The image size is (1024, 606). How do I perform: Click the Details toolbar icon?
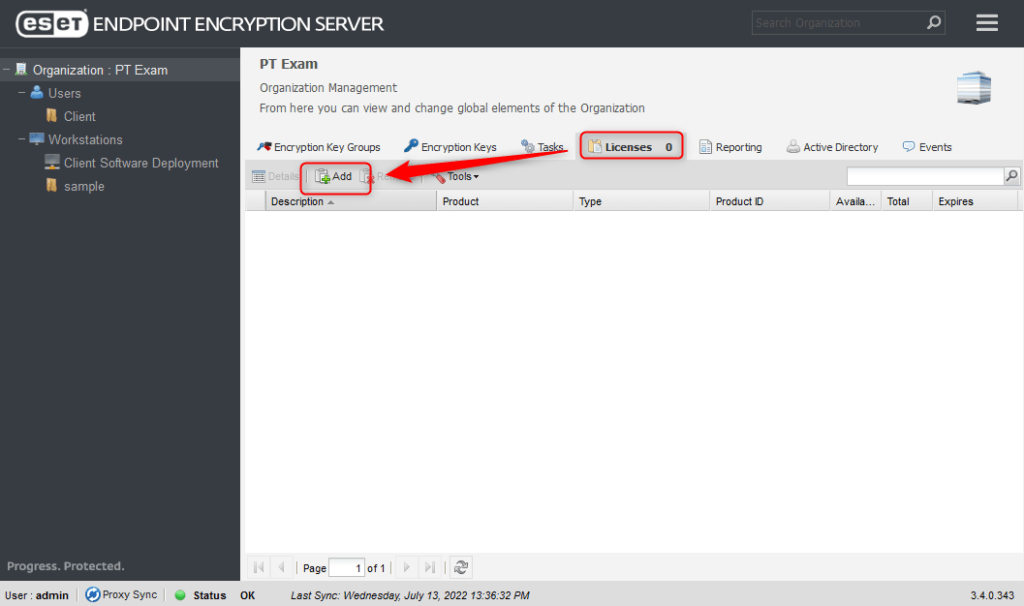pyautogui.click(x=272, y=176)
